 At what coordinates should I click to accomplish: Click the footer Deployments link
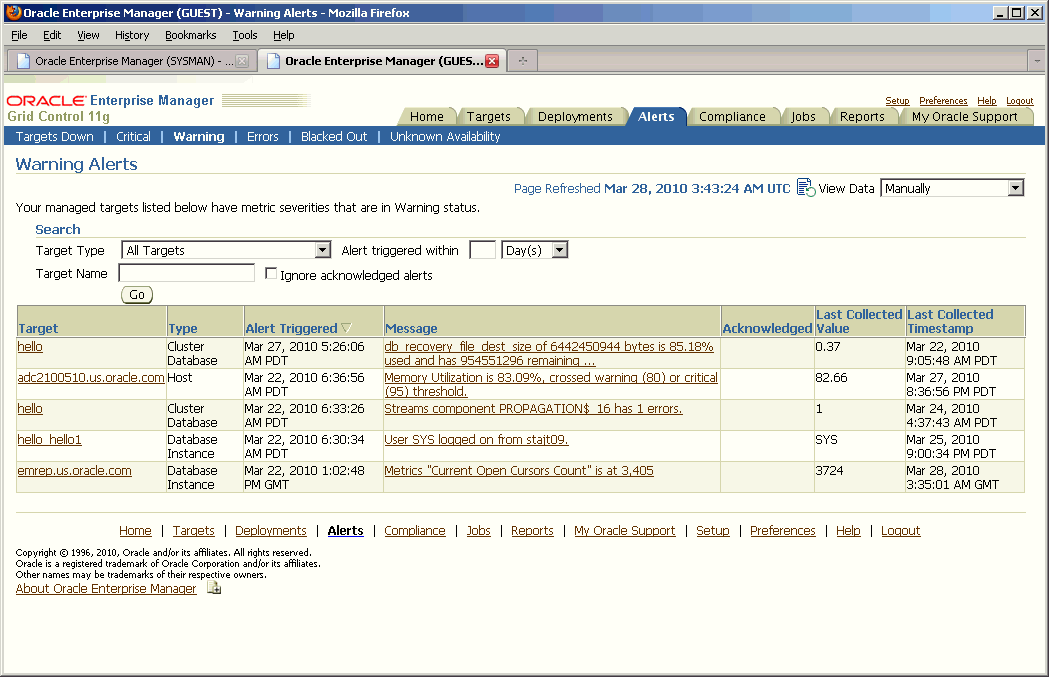(x=270, y=530)
